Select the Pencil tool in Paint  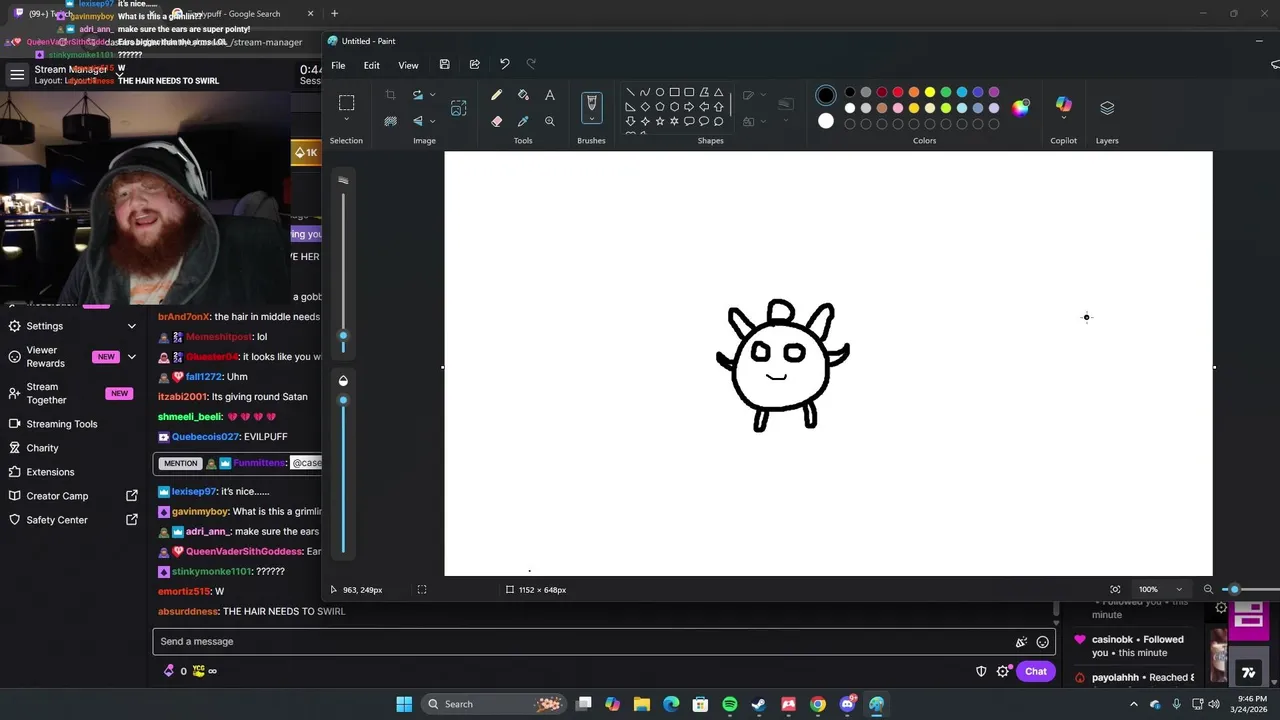click(496, 95)
